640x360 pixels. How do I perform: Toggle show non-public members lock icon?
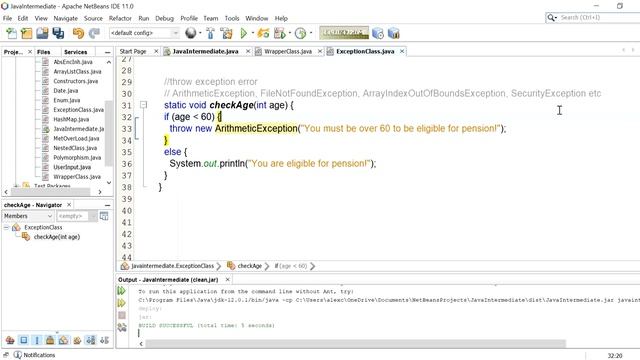click(50, 340)
